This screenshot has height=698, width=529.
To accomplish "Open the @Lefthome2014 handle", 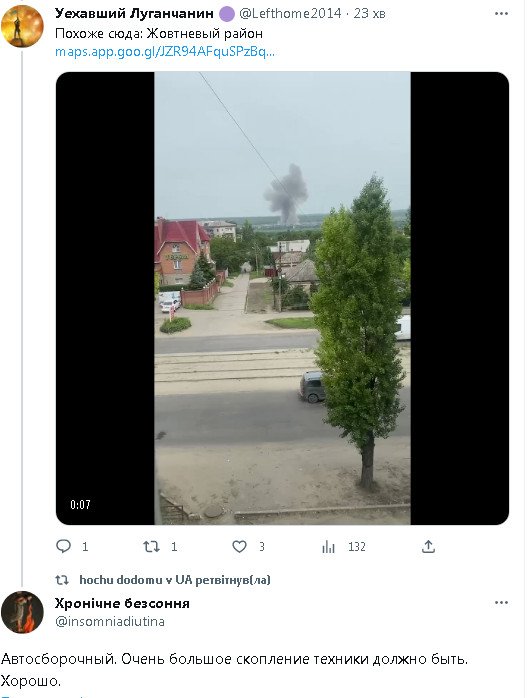I will [x=290, y=14].
